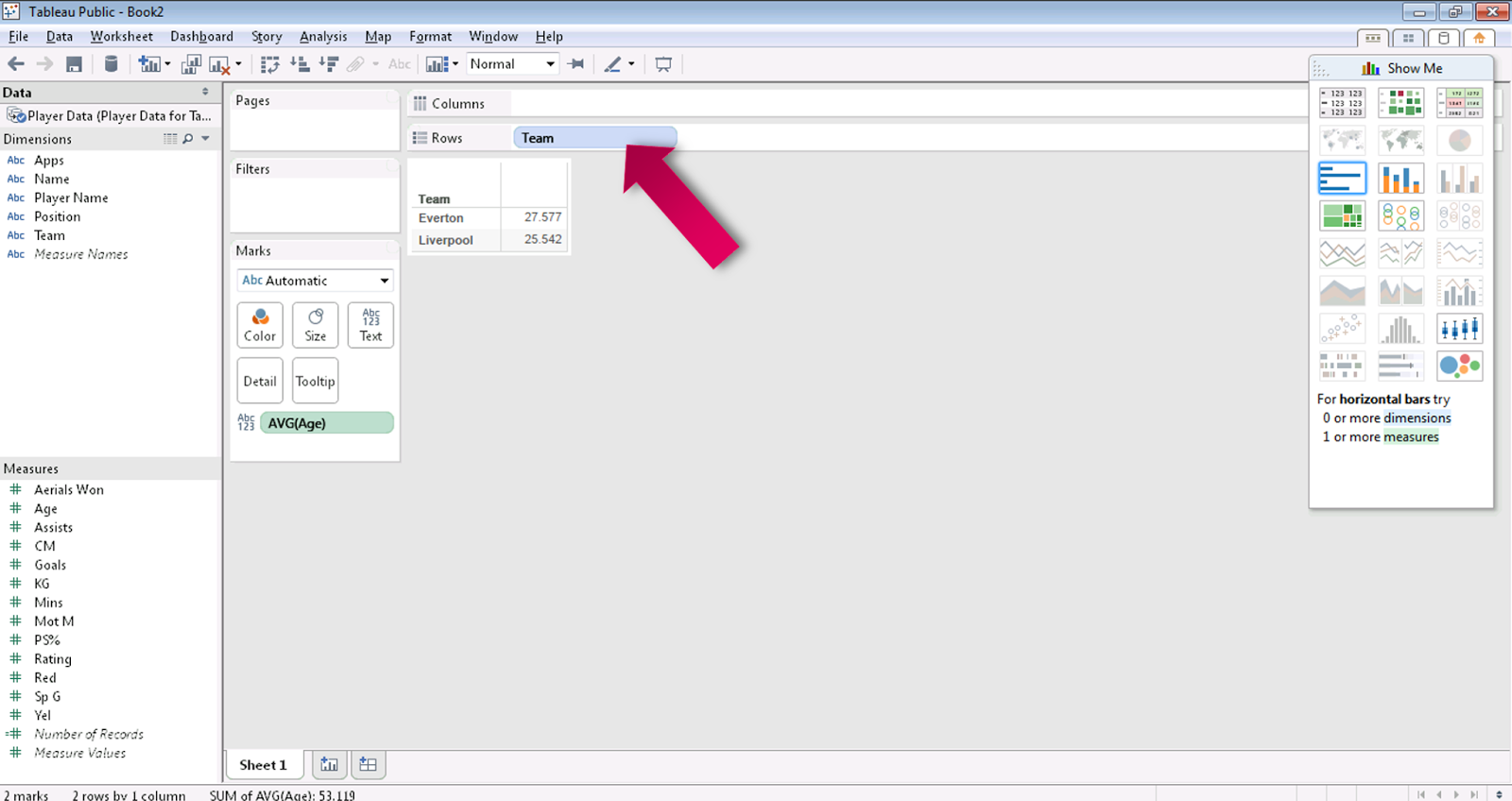The image size is (1512, 801).
Task: Click the Clear Sheet icon
Action: (x=219, y=64)
